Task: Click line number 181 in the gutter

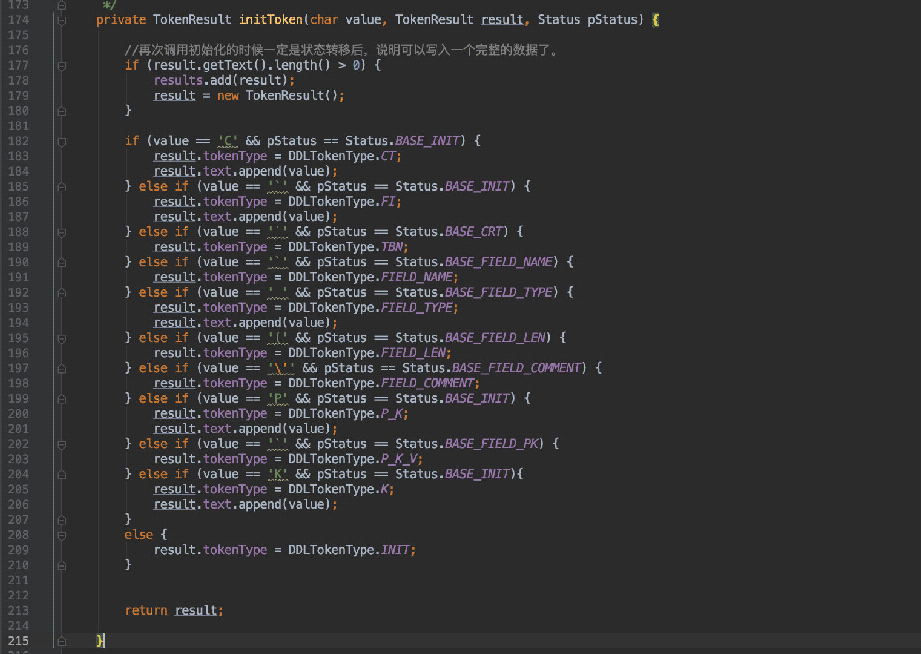Action: [x=19, y=126]
